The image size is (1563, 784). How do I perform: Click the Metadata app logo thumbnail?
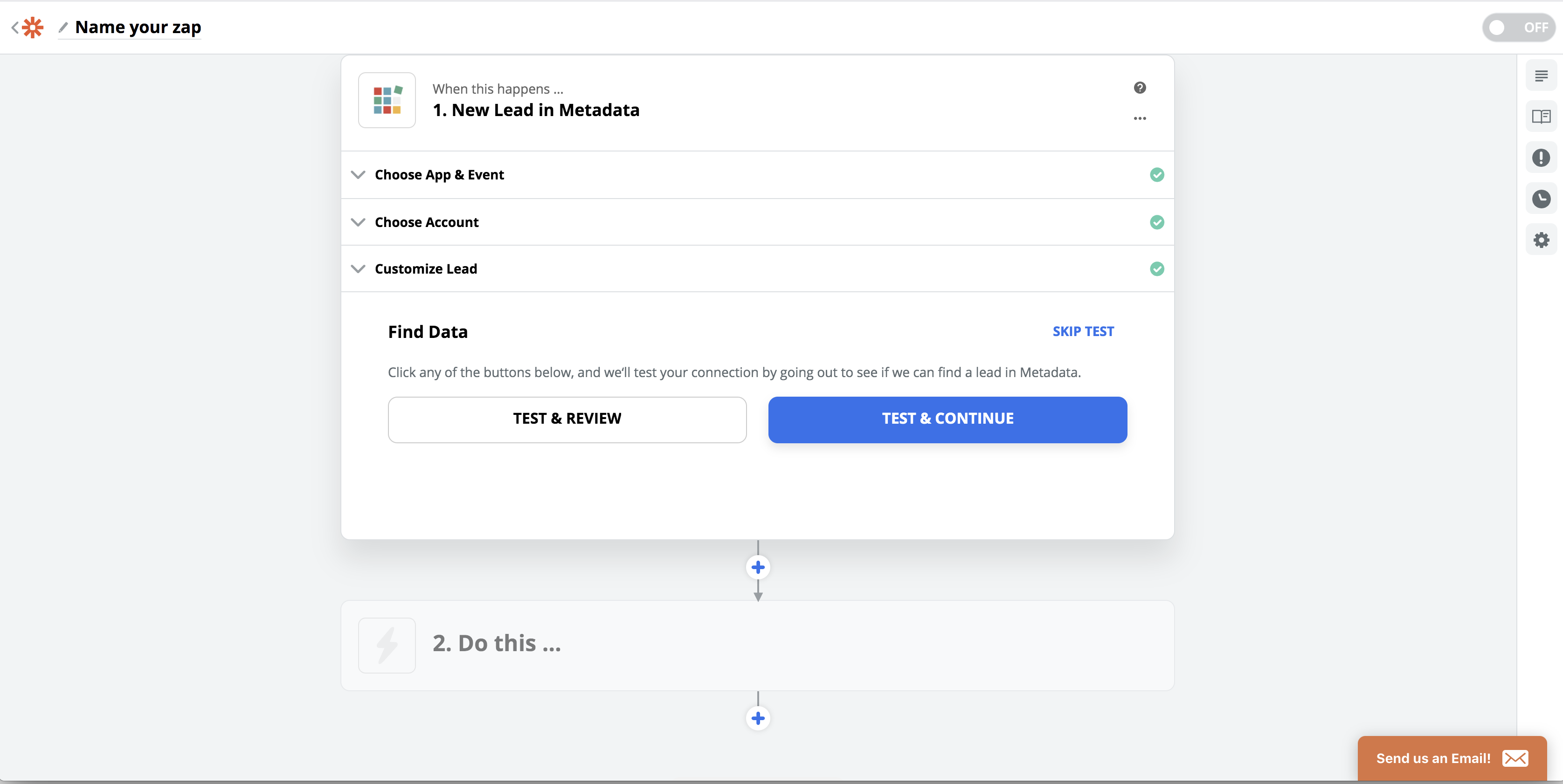pos(387,100)
